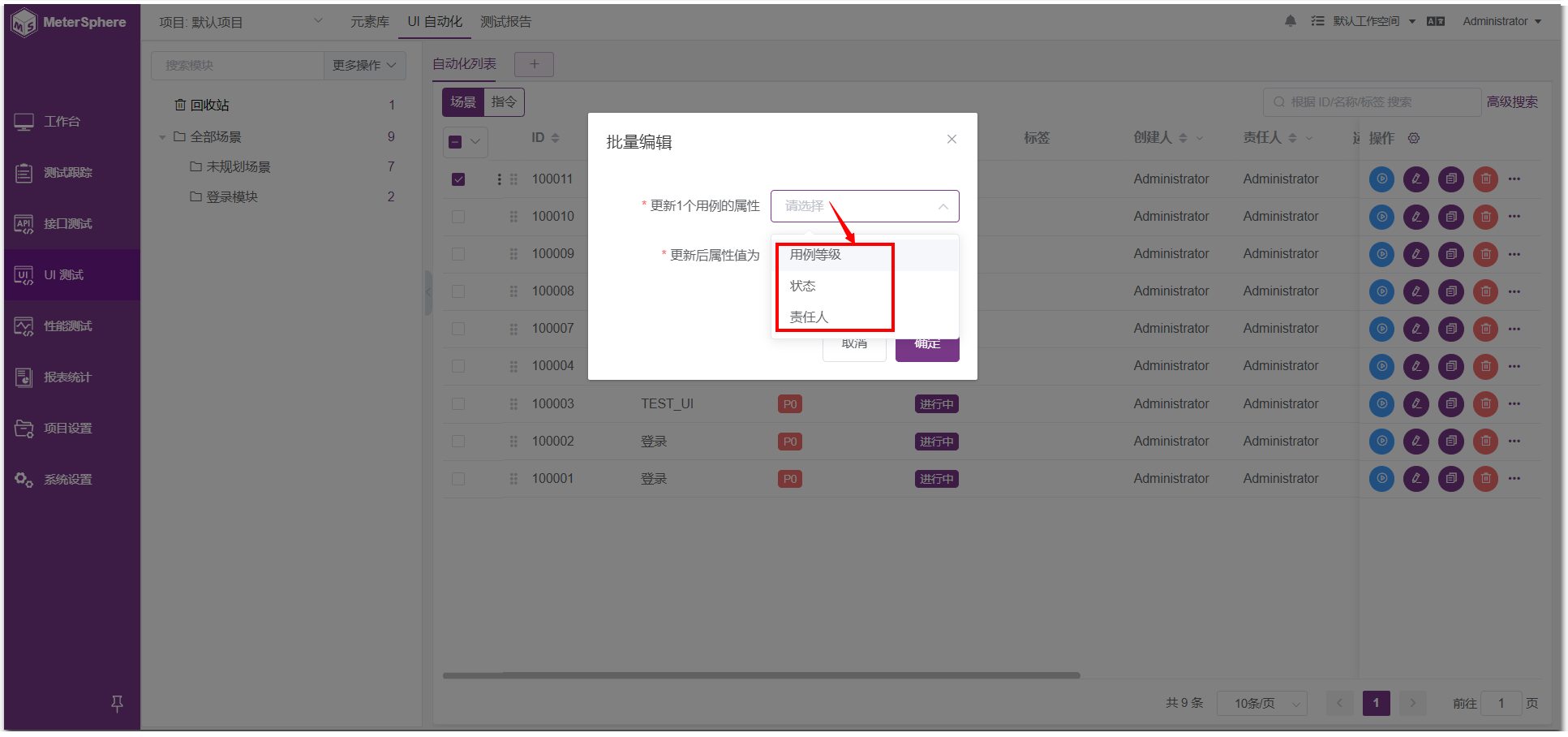The width and height of the screenshot is (1568, 737).
Task: Expand the 更多操作 dropdown
Action: 364,65
